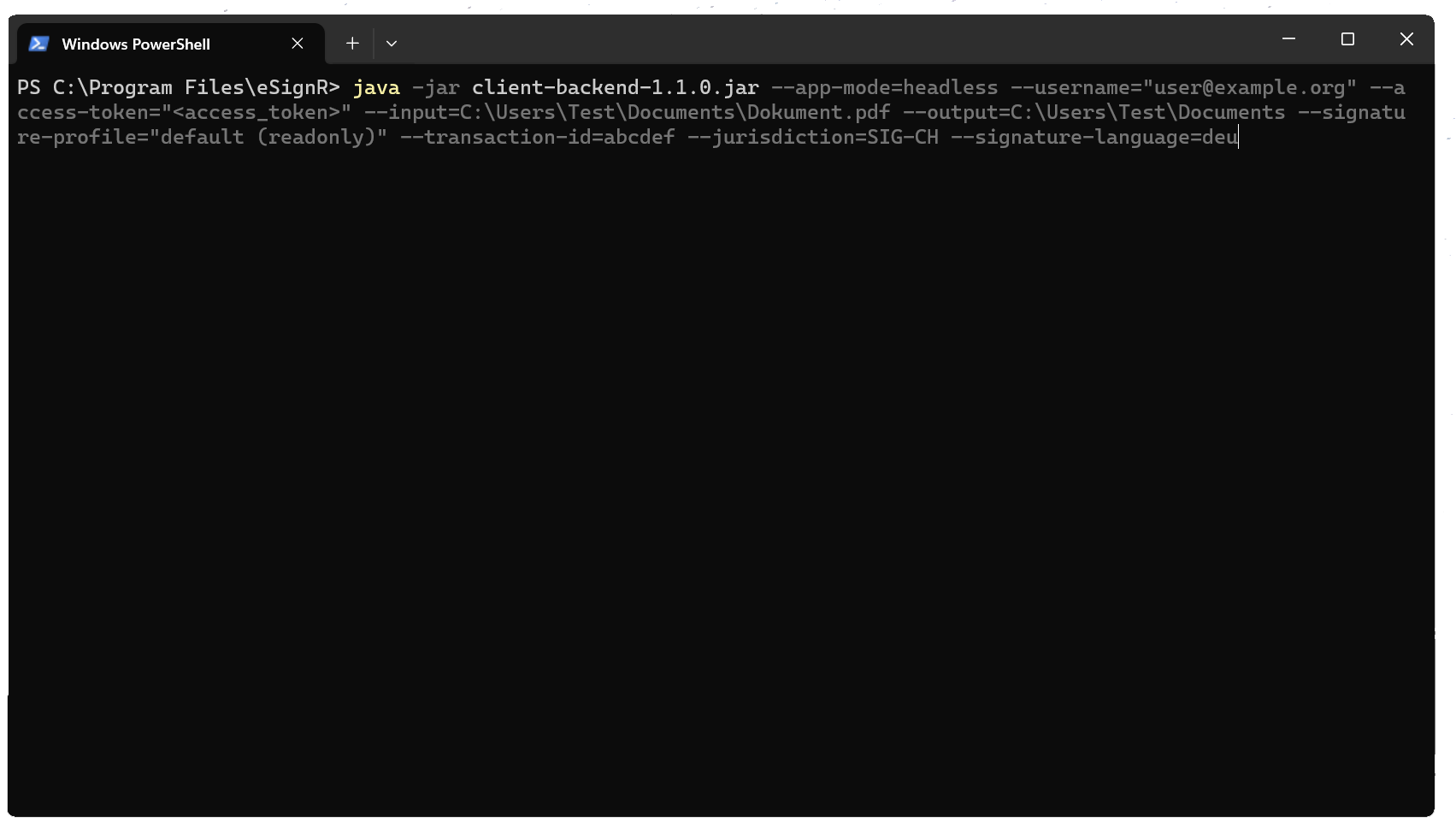Click the --output=C:\Users\Test\Documents argument
This screenshot has height=834, width=1456.
[x=1094, y=113]
